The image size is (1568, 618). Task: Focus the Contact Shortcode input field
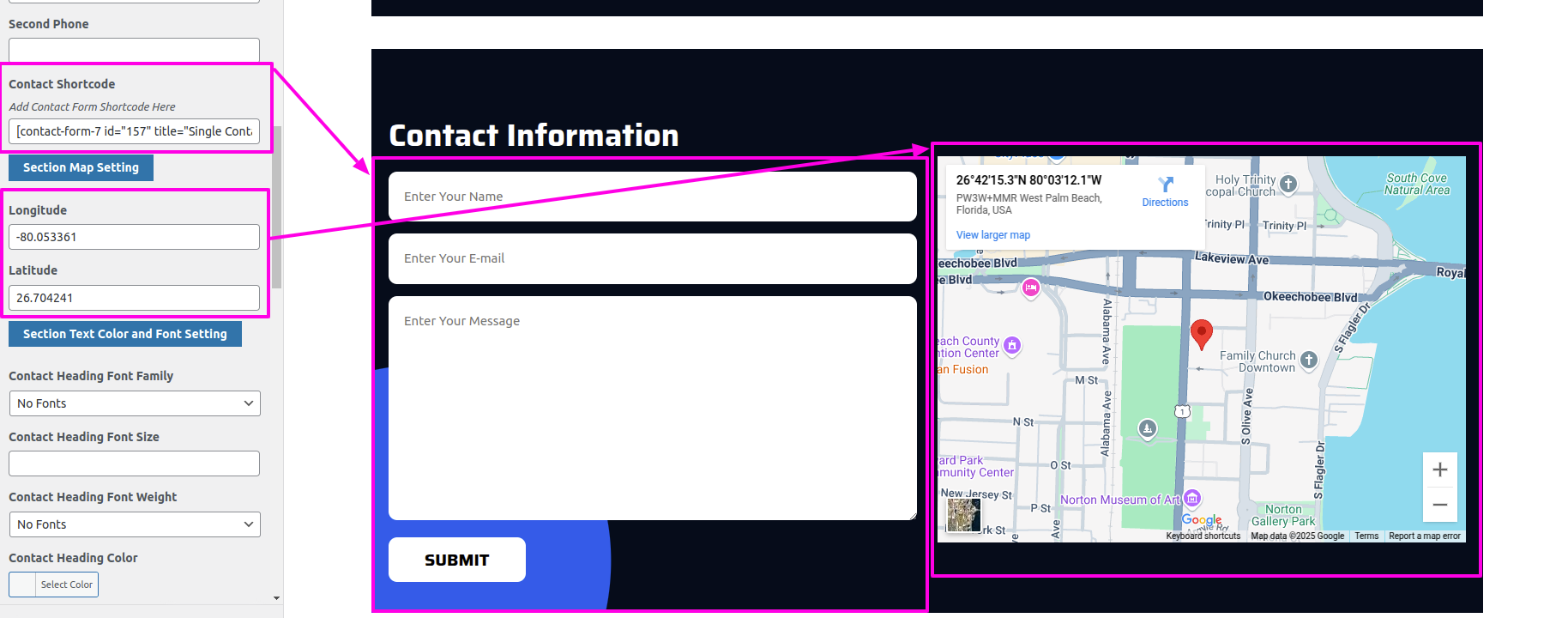[x=134, y=131]
